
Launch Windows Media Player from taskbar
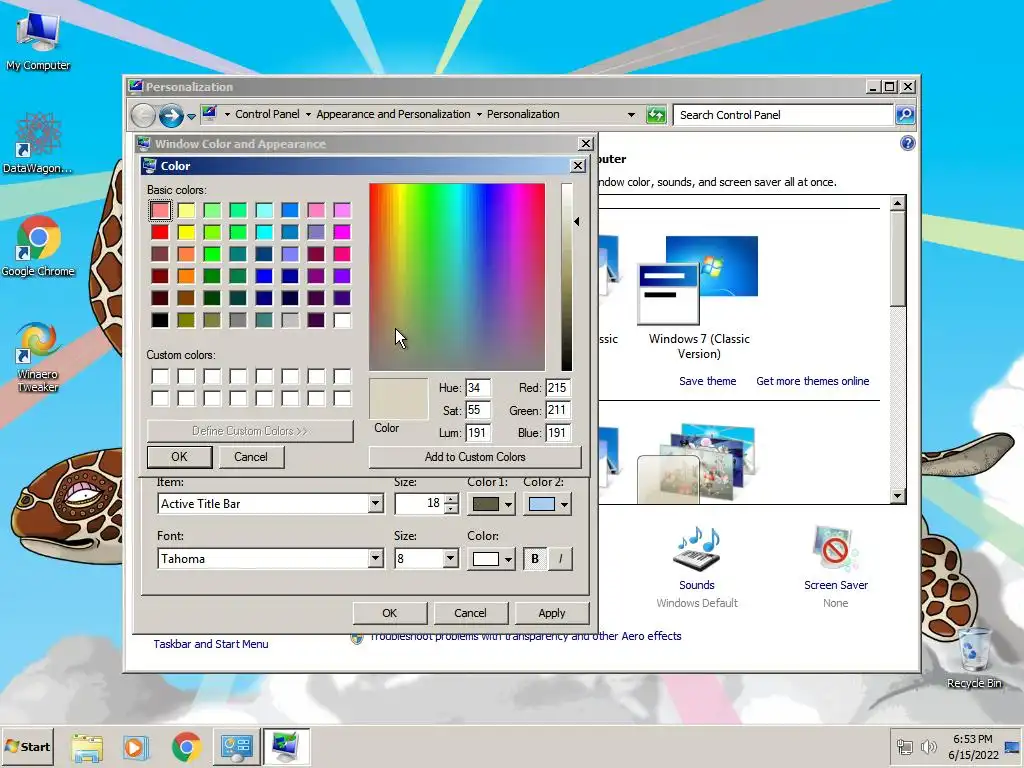click(136, 746)
